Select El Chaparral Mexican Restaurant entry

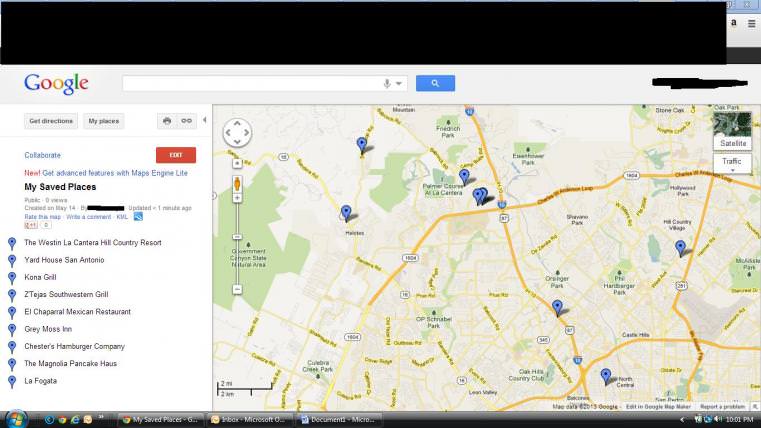click(x=77, y=312)
